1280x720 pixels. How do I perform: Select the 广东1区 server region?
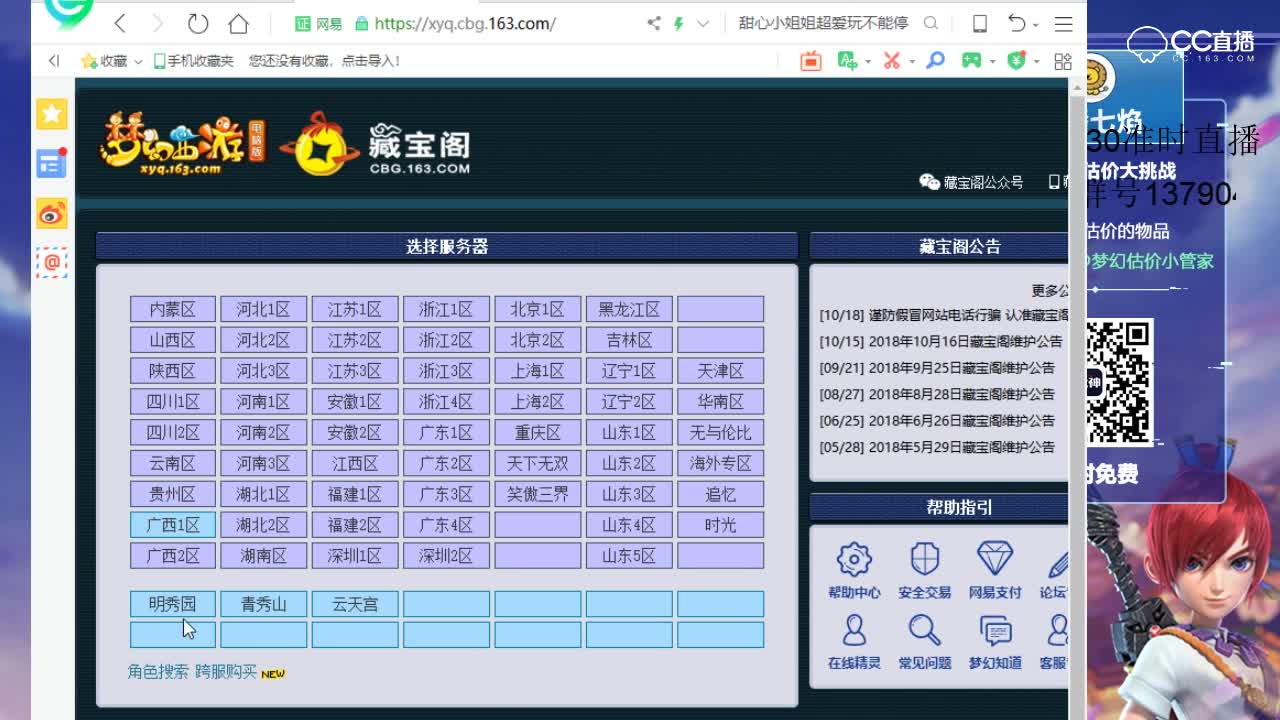coord(446,433)
